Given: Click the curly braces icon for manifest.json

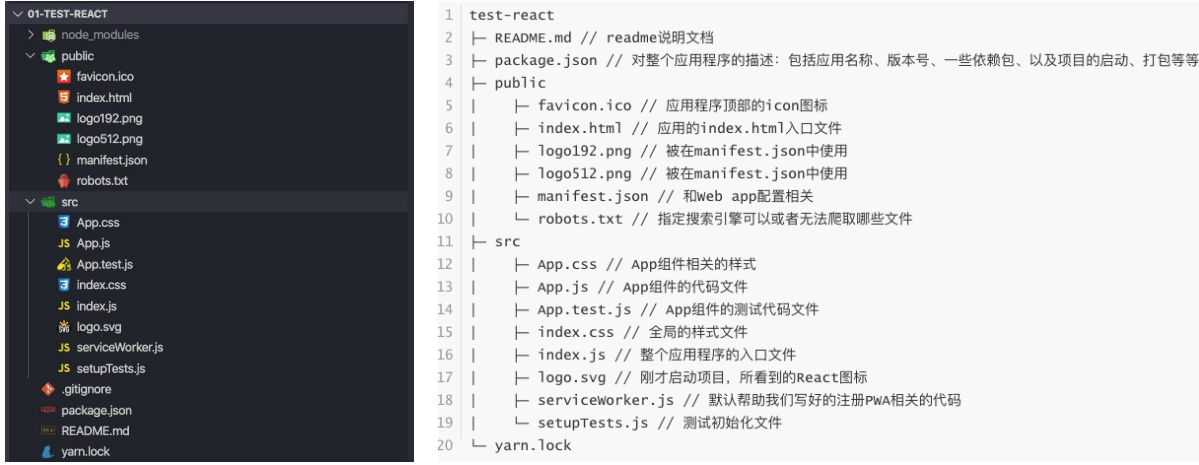Looking at the screenshot, I should [64, 160].
